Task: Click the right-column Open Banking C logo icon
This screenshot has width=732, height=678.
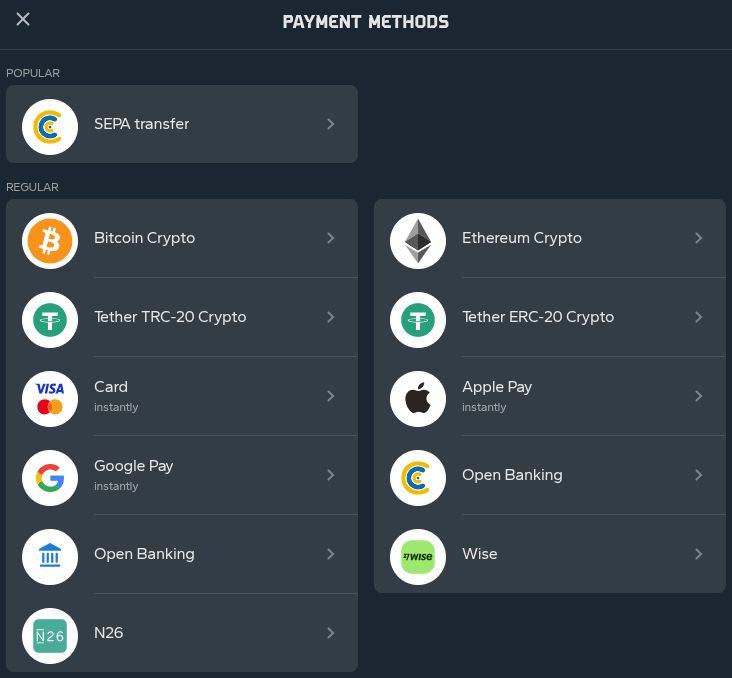Action: (418, 478)
